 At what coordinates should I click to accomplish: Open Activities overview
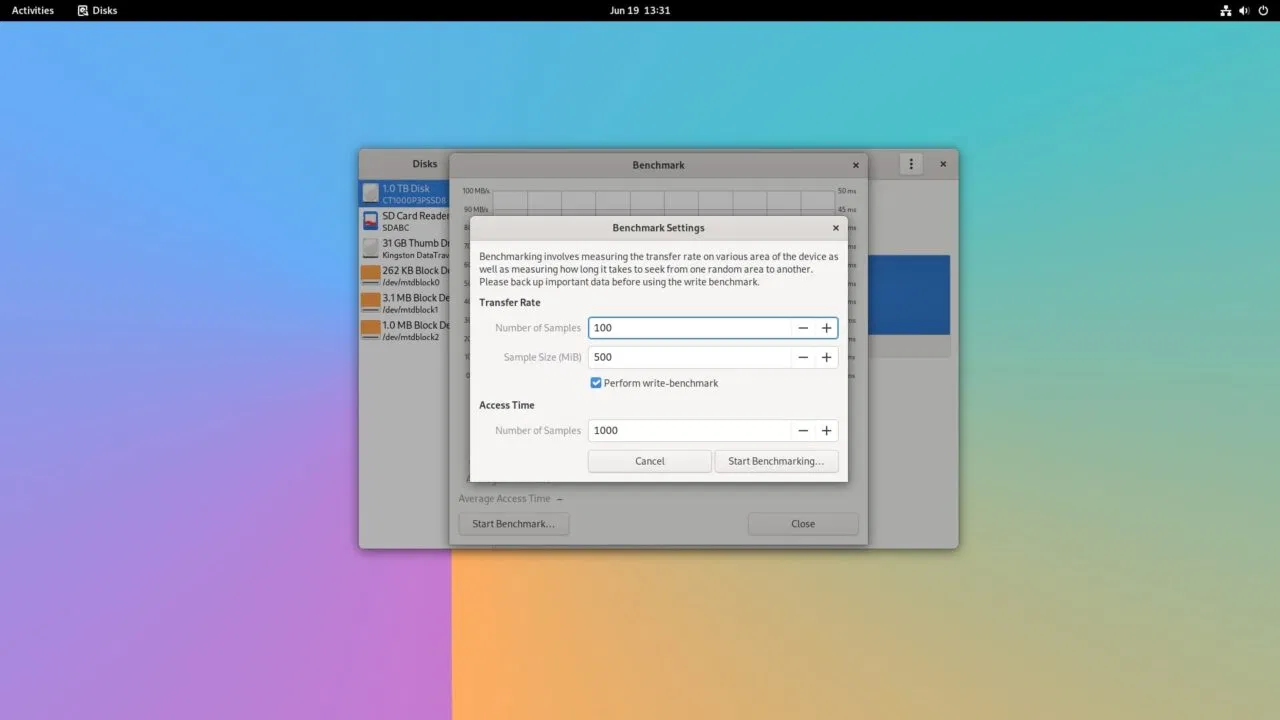(x=33, y=10)
